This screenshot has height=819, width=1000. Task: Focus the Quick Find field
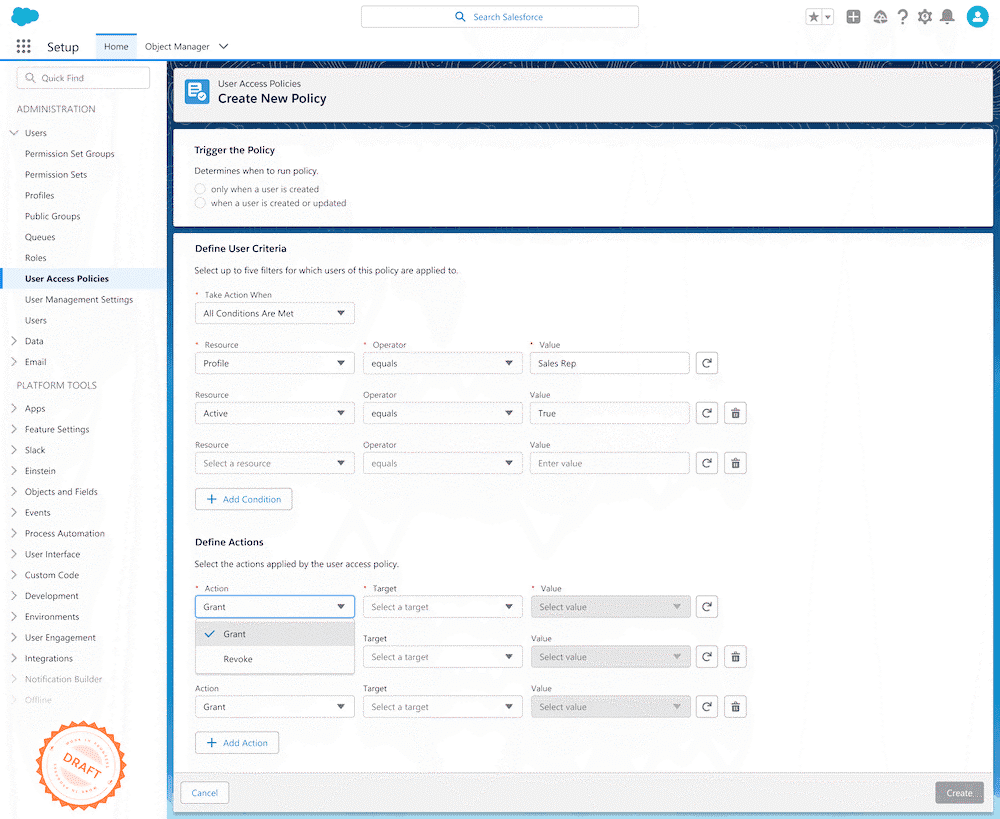[x=83, y=78]
